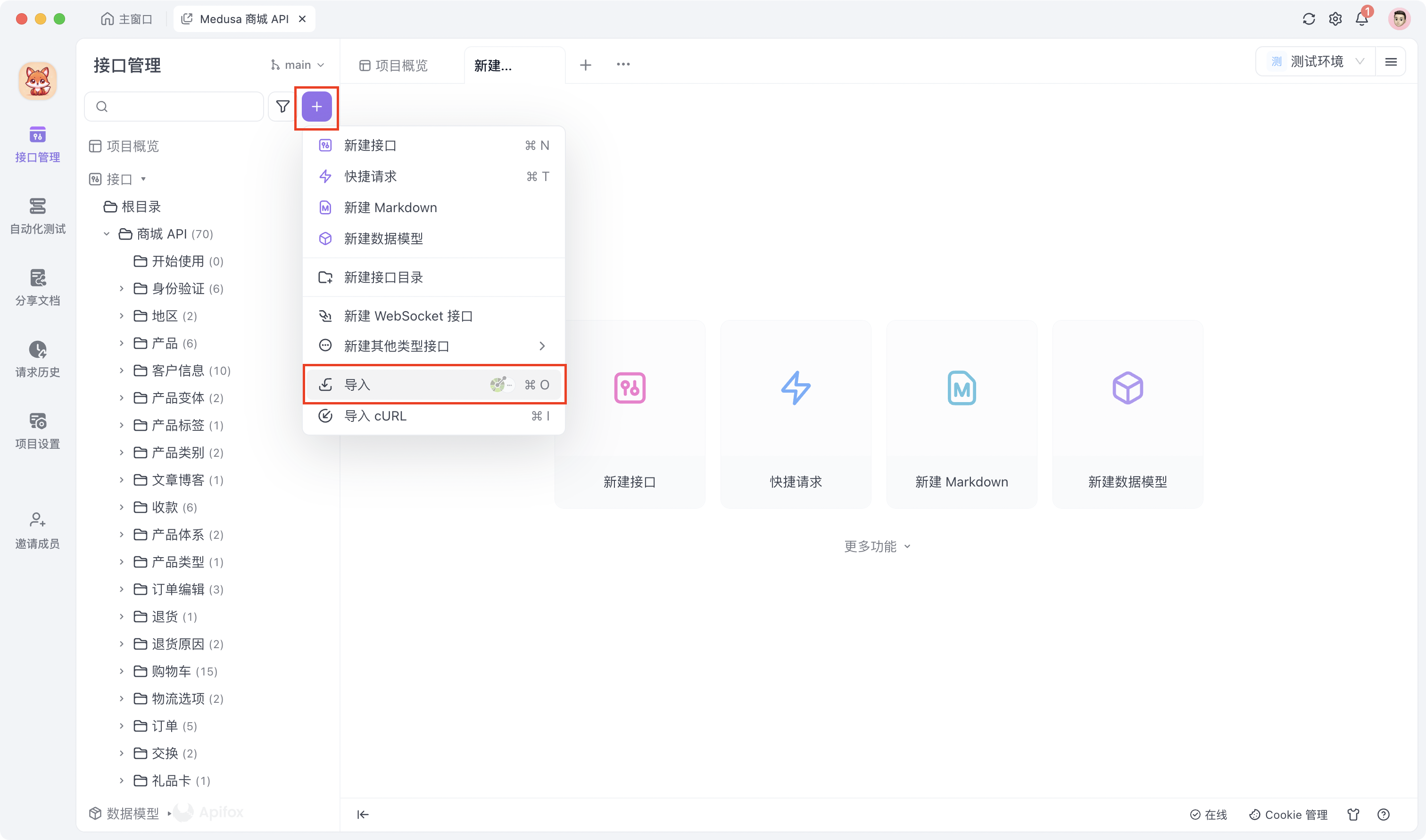
Task: Collapse the panel via bottom-left arrow icon
Action: (363, 815)
